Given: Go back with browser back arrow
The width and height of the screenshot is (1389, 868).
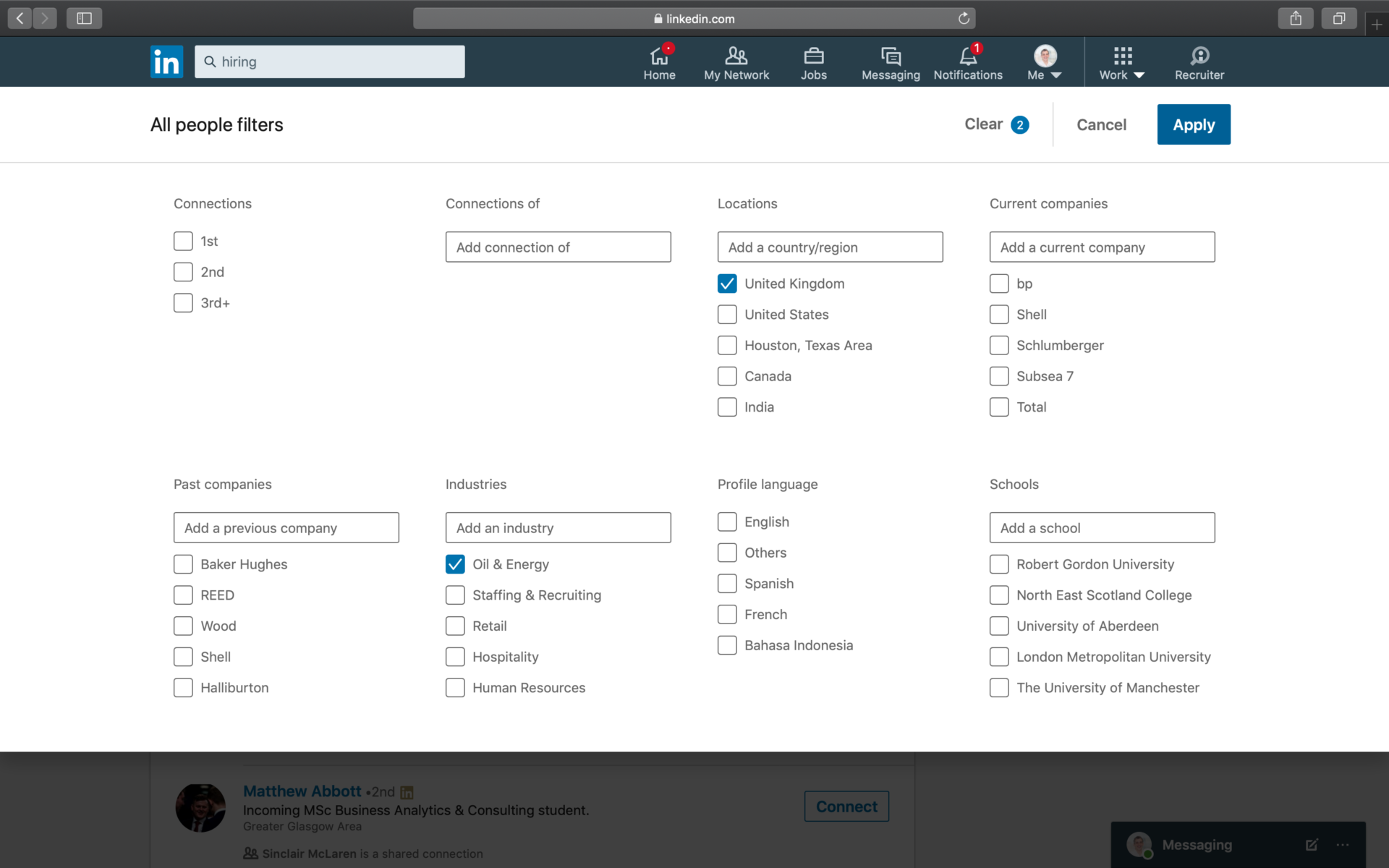Looking at the screenshot, I should tap(20, 18).
